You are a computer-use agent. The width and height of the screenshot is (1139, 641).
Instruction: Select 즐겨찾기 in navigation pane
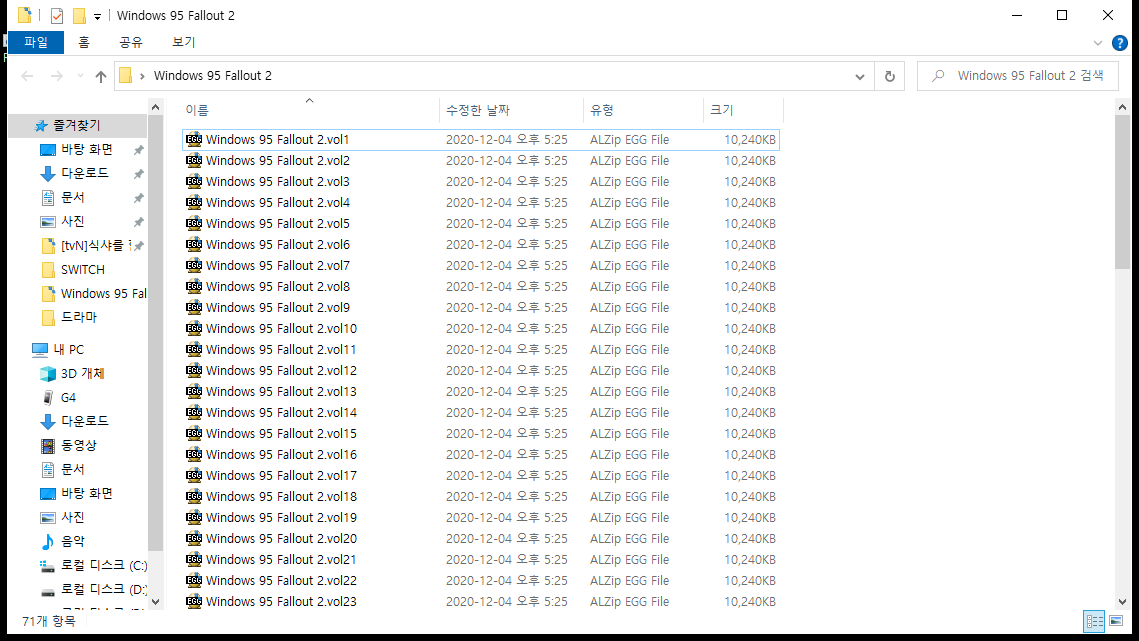pyautogui.click(x=78, y=125)
